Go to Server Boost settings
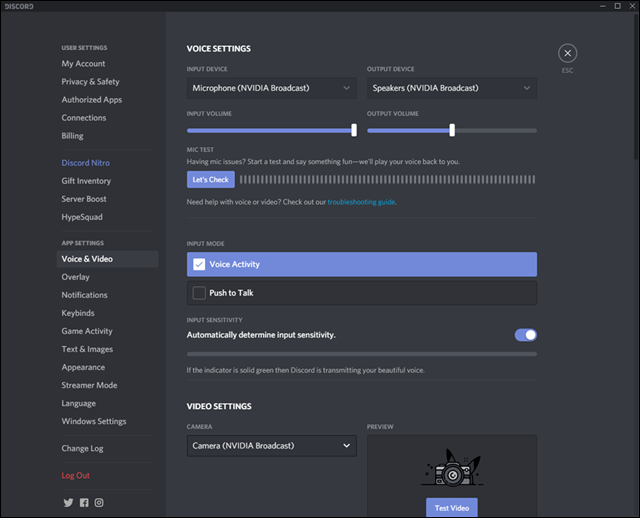Image resolution: width=640 pixels, height=518 pixels. coord(84,199)
